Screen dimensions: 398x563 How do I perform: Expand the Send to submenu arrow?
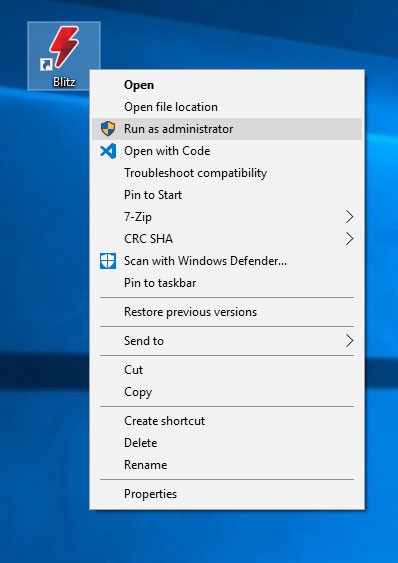pyautogui.click(x=350, y=341)
